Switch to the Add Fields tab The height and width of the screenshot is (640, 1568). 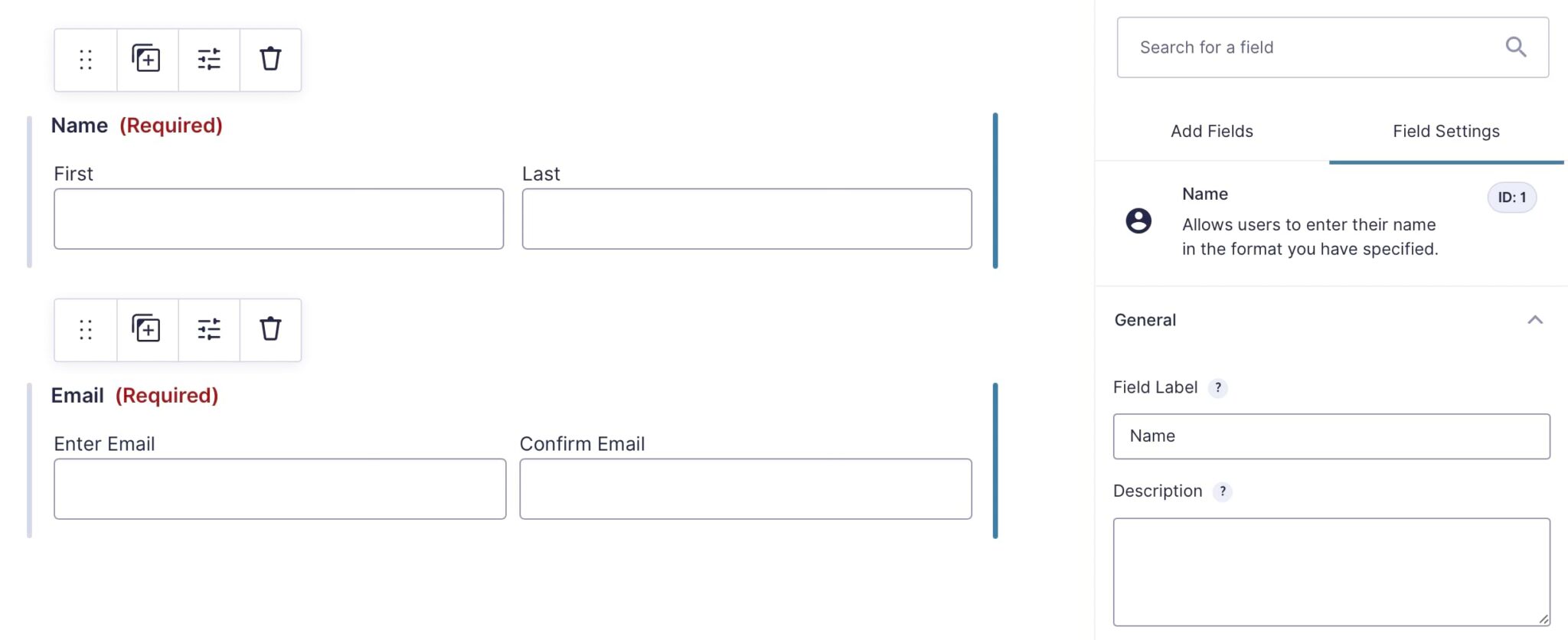[1211, 131]
